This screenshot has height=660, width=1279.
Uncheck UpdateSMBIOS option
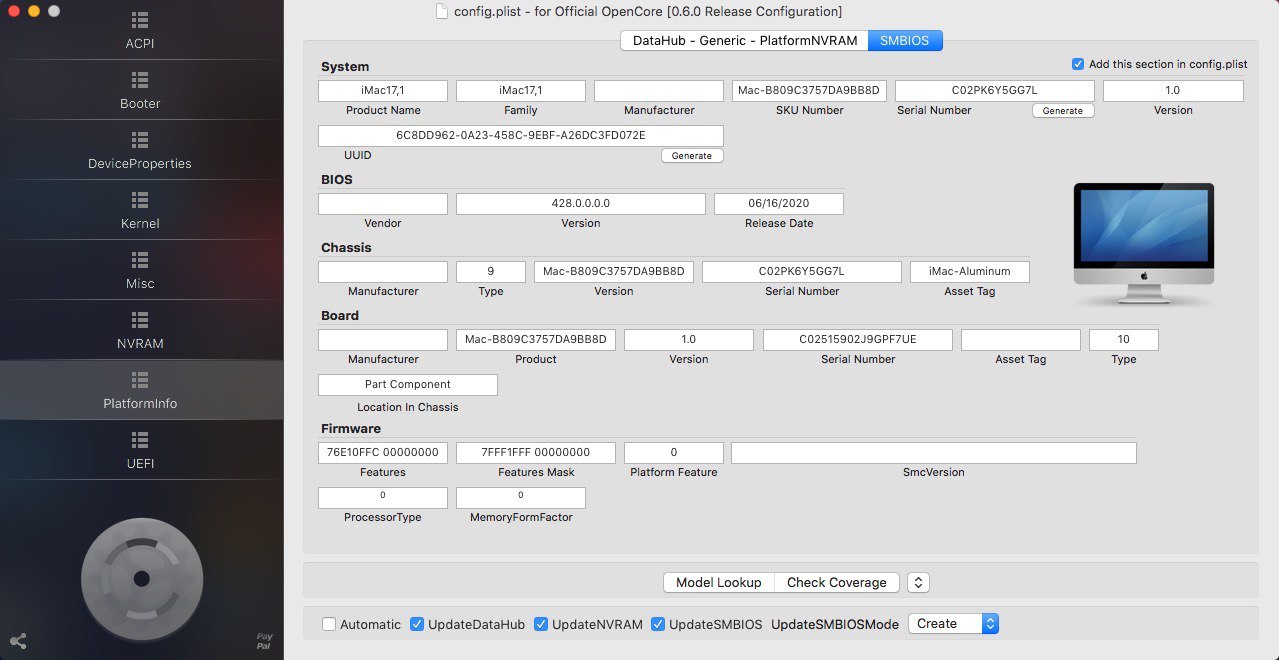click(x=658, y=624)
